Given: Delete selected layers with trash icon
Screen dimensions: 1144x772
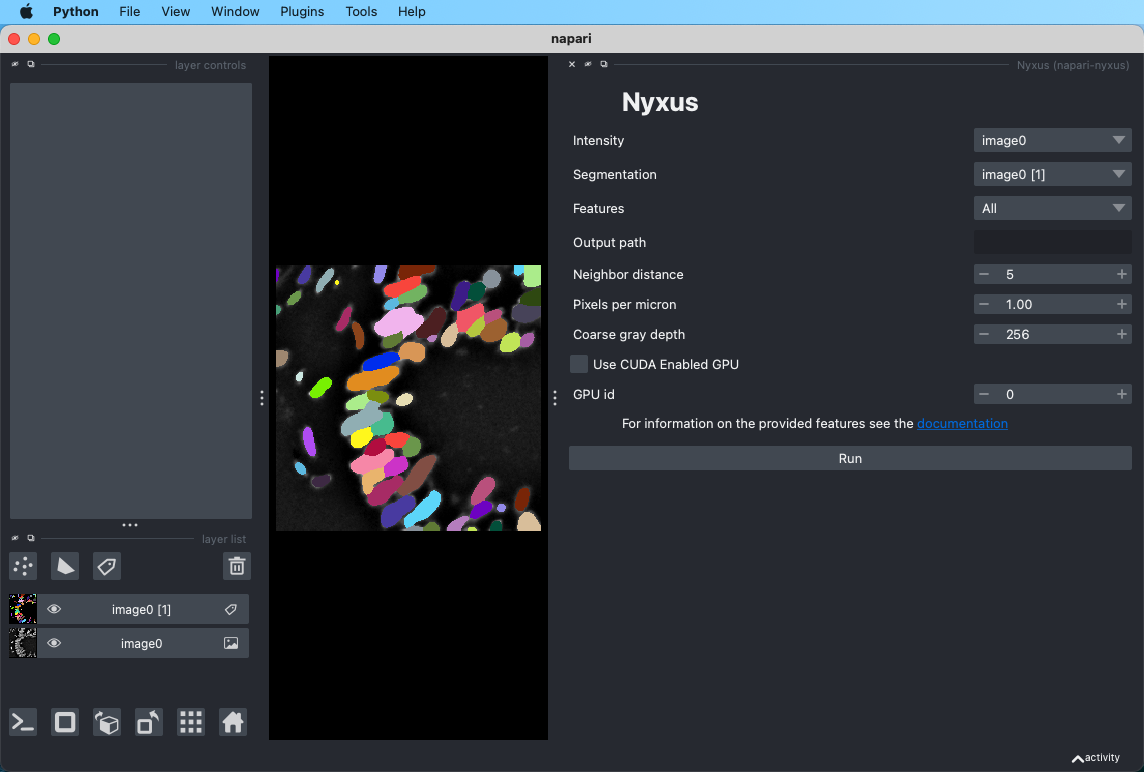Looking at the screenshot, I should point(237,566).
